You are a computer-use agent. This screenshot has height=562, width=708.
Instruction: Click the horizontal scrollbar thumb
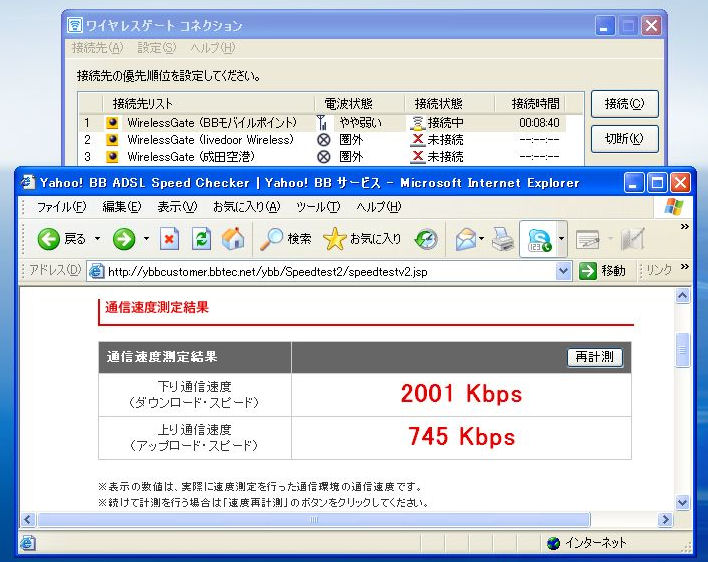coord(314,520)
